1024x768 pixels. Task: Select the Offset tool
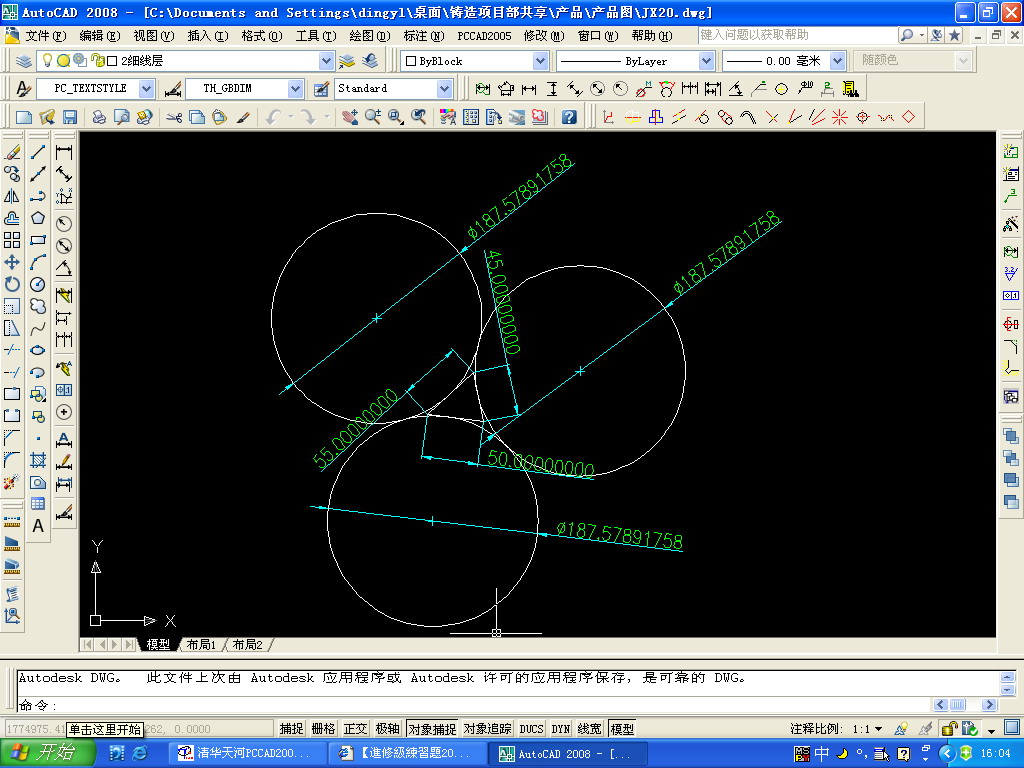[12, 218]
